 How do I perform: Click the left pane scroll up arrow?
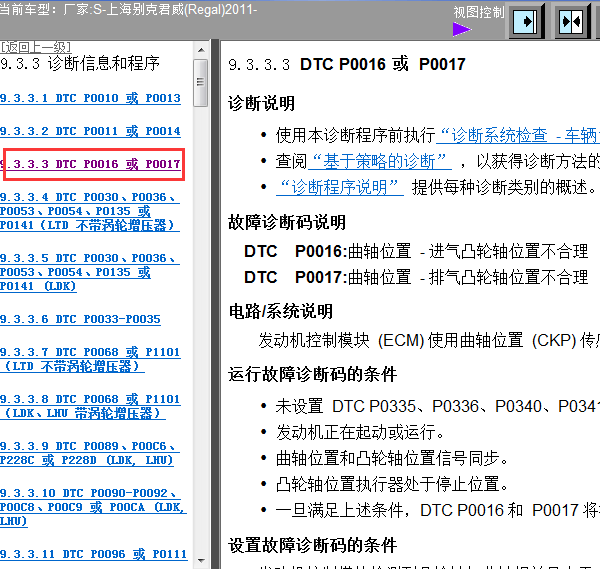pos(201,50)
